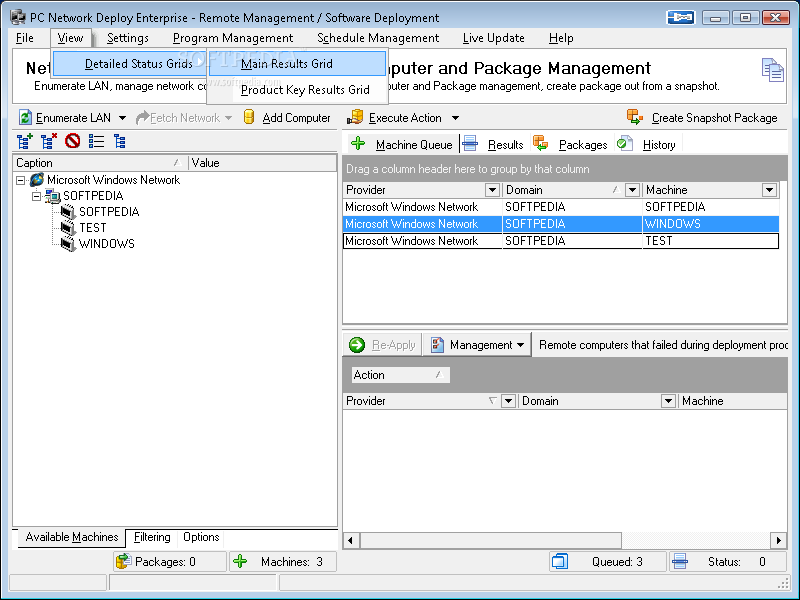Open the Help menu
This screenshot has width=800, height=600.
(561, 38)
